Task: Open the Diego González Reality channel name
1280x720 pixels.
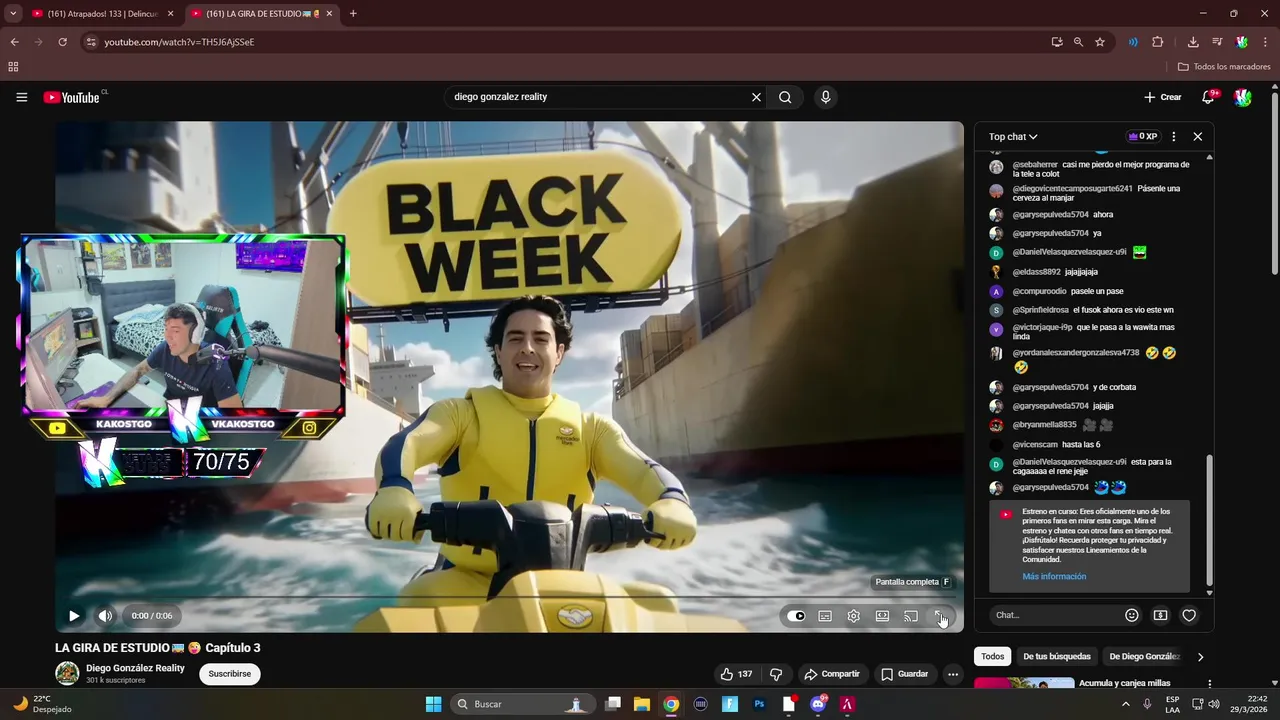Action: (x=135, y=668)
